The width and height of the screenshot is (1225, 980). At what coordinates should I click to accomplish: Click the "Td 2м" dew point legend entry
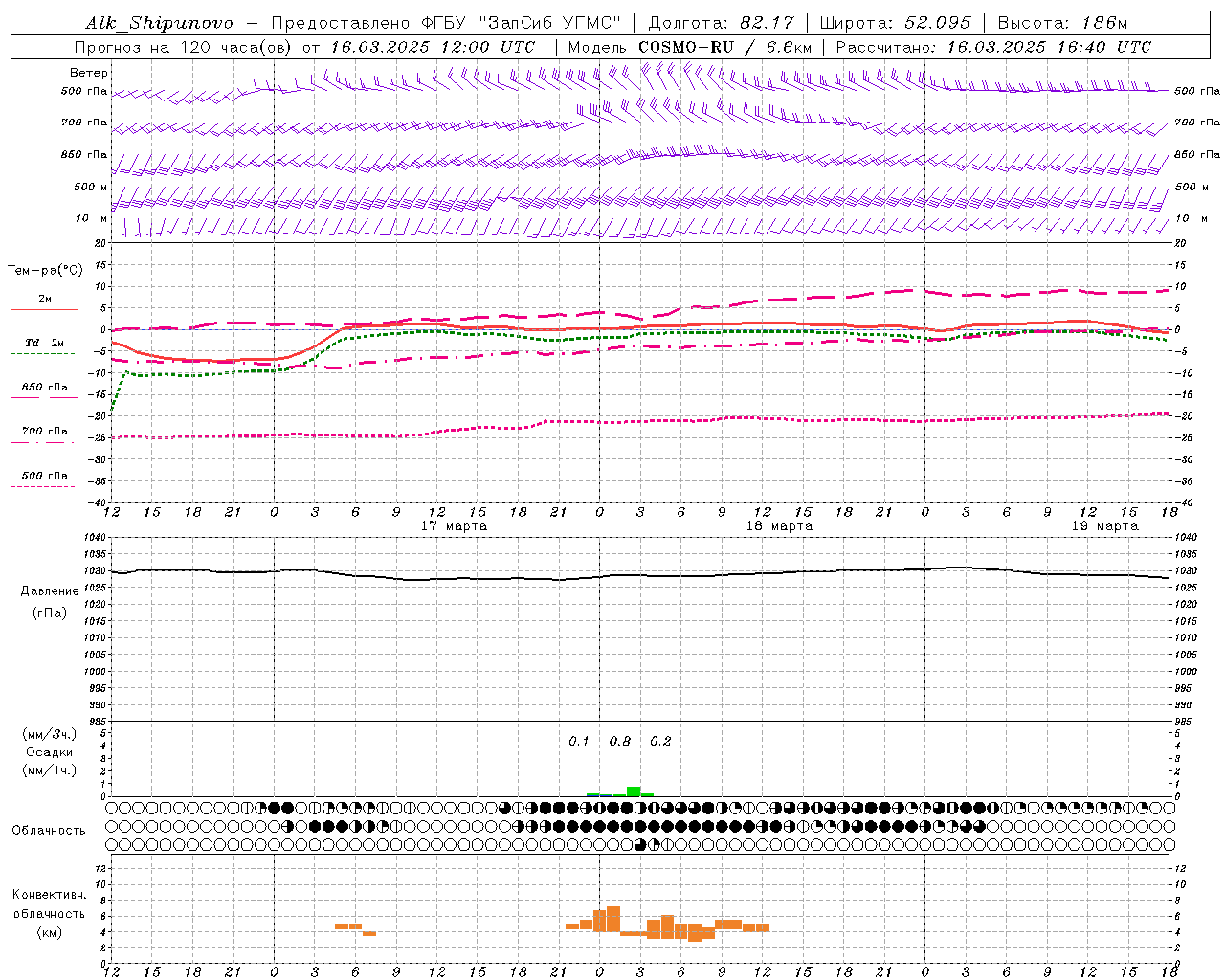point(45,343)
